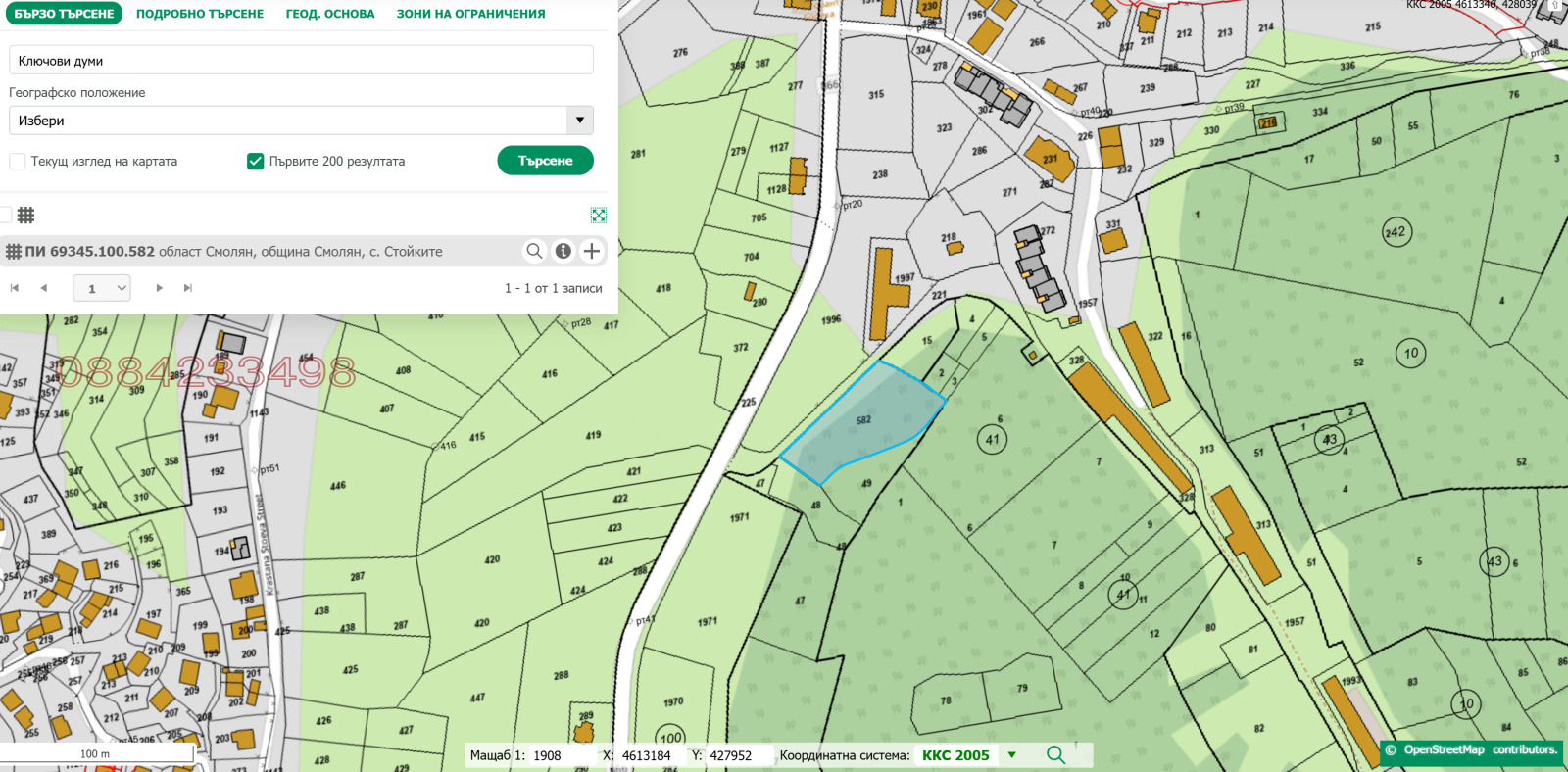Expand the page number dropdown
This screenshot has width=1568, height=772.
tap(122, 288)
